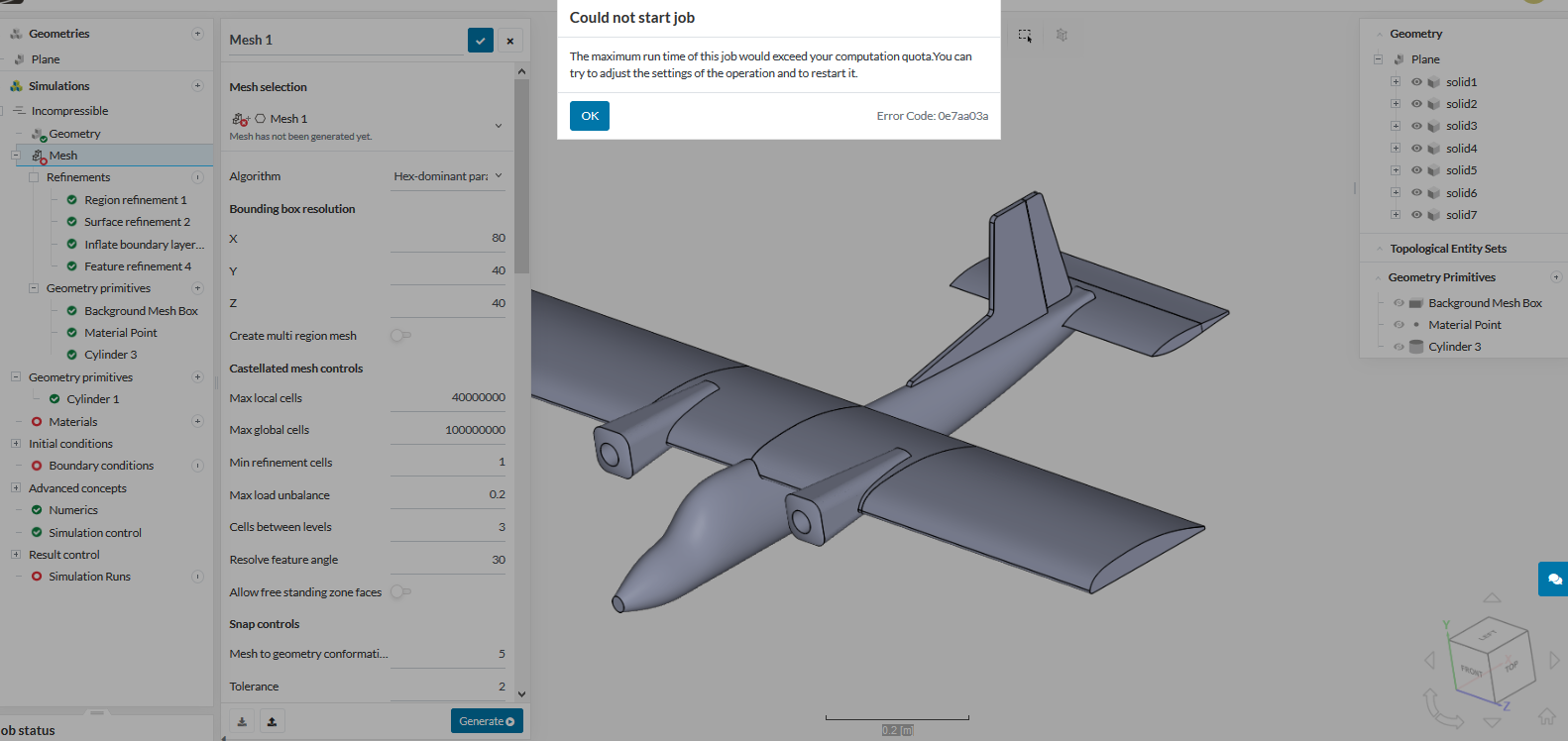
Task: Click OK in the error dialog
Action: click(x=590, y=116)
